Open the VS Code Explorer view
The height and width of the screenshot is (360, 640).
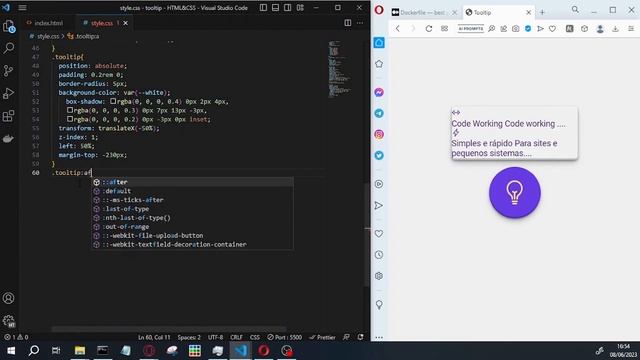click(x=9, y=27)
